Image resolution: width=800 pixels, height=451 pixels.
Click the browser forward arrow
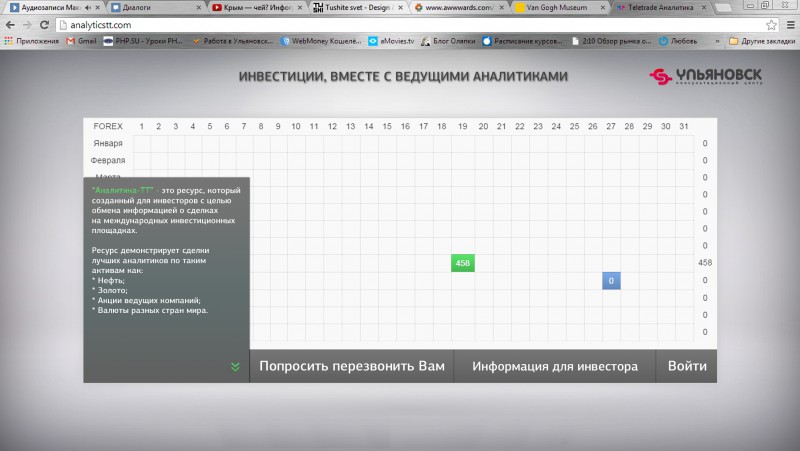click(x=27, y=25)
